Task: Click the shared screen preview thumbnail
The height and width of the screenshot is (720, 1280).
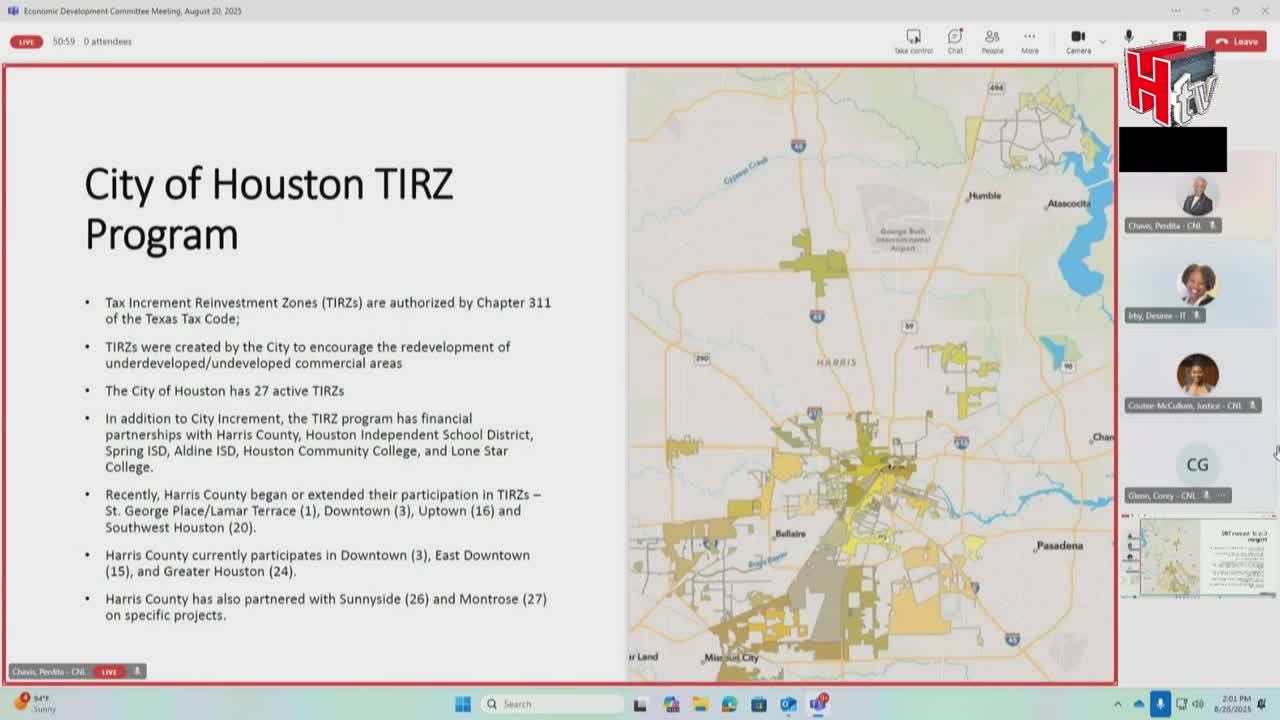Action: click(x=1198, y=556)
